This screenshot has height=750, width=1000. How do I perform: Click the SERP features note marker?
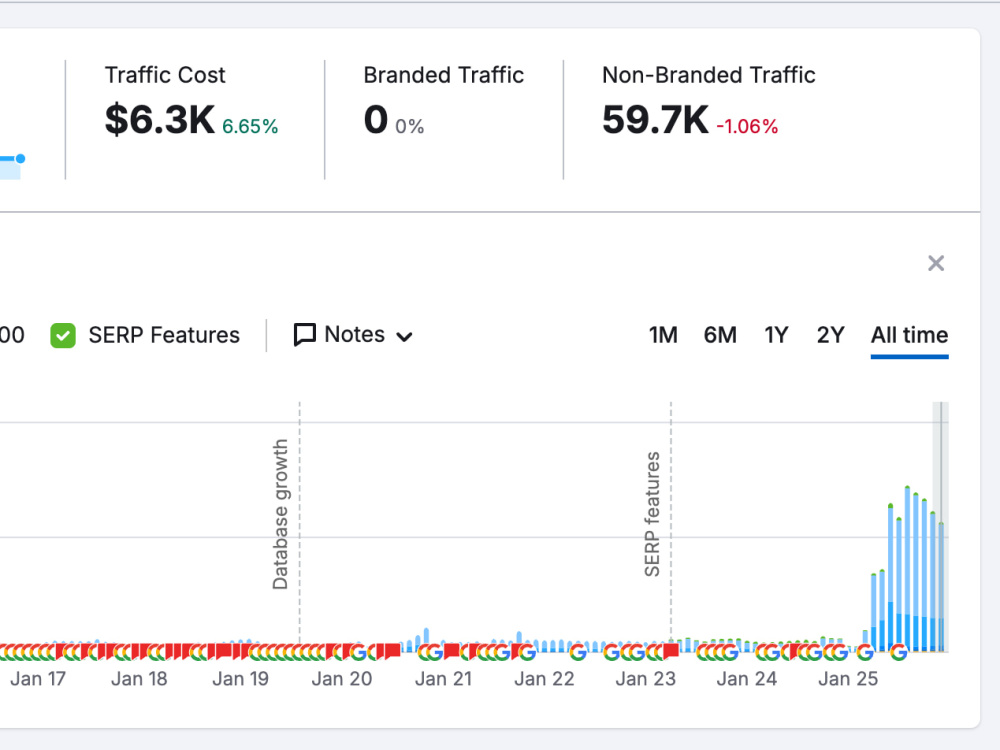click(652, 514)
